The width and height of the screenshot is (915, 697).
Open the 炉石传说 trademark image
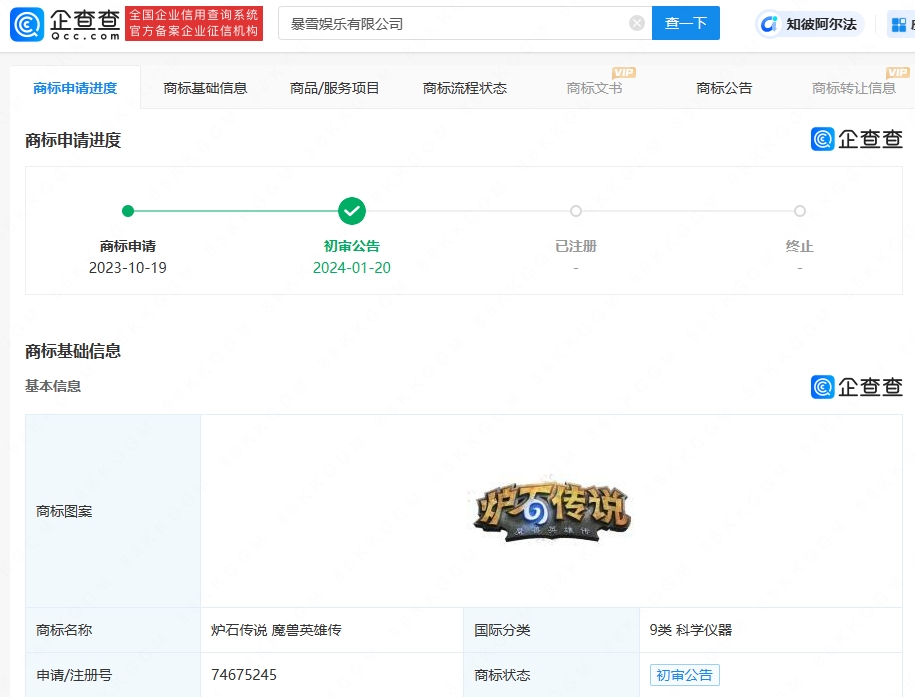[x=551, y=510]
